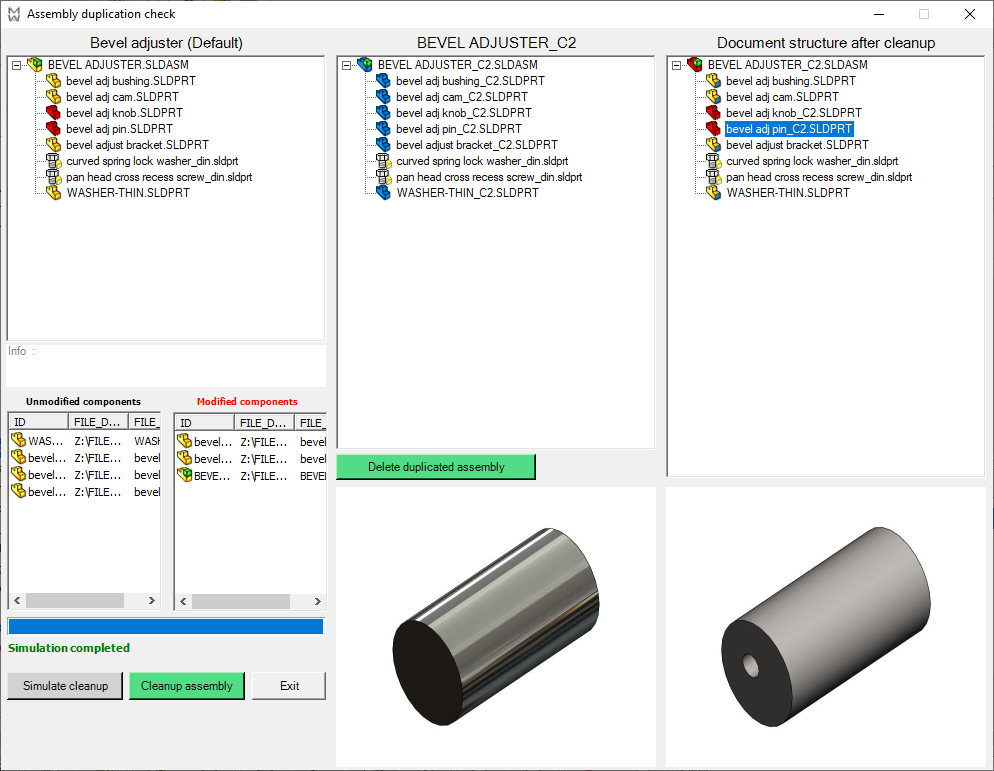Click FILE_D... column header in Unmodified components list
This screenshot has height=771, width=994.
pyautogui.click(x=98, y=422)
